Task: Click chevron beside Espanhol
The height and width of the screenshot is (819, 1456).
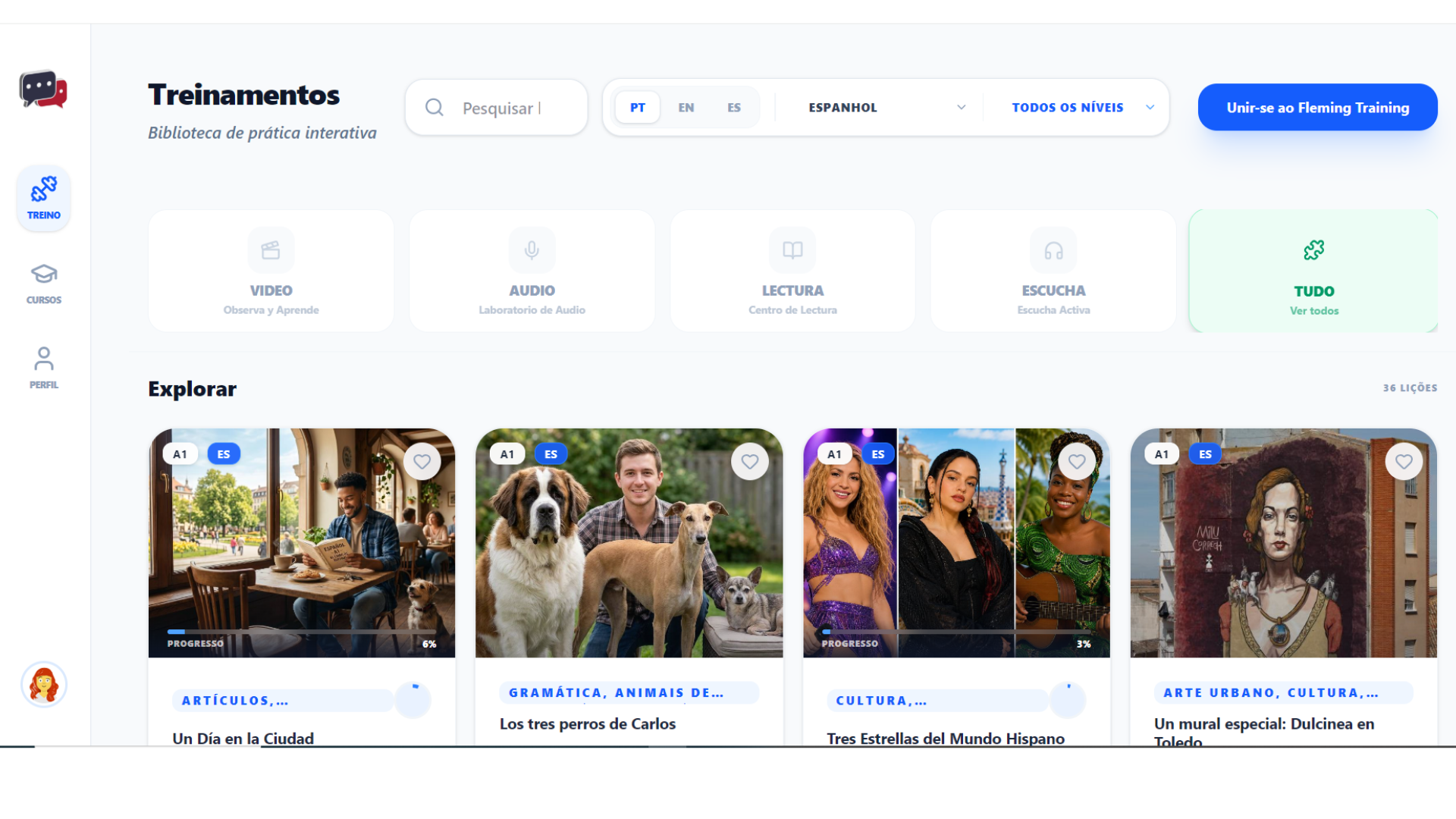Action: 962,108
